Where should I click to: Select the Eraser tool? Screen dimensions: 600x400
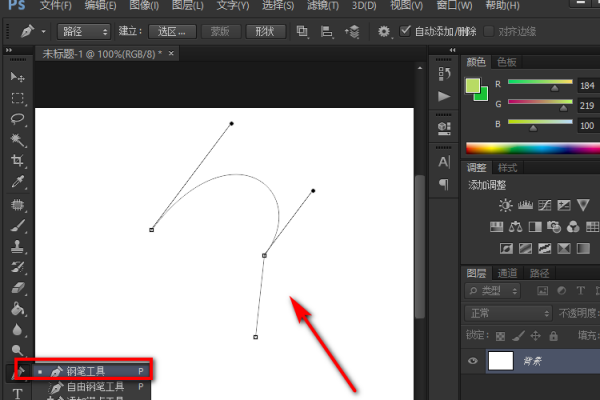click(x=17, y=287)
